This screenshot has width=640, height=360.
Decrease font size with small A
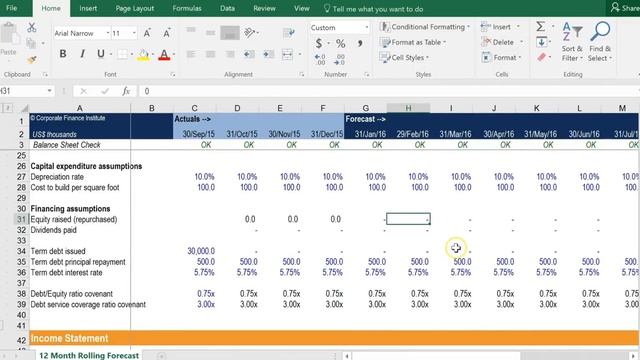point(167,33)
